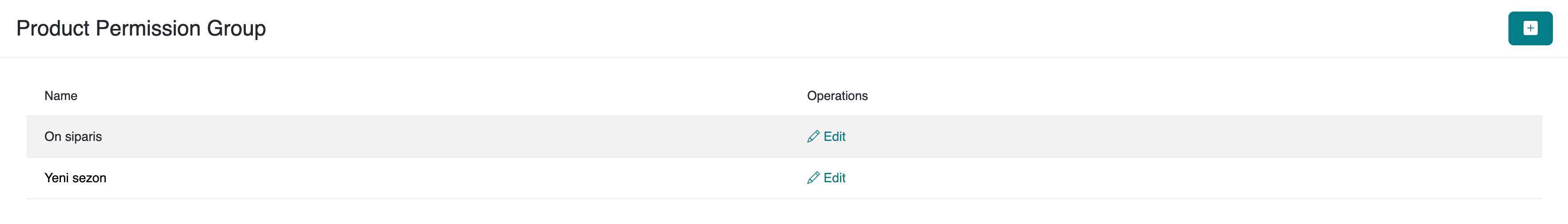Select the Operations column header
Image resolution: width=1568 pixels, height=224 pixels.
tap(837, 96)
